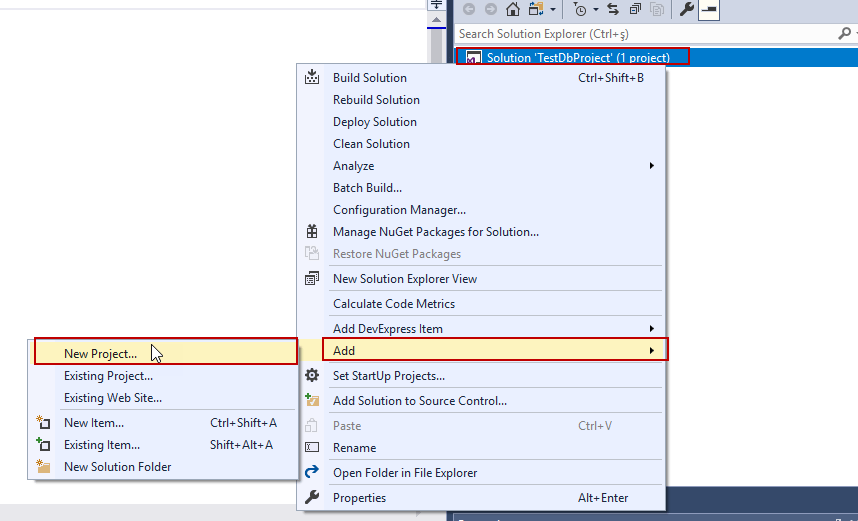This screenshot has height=521, width=858.
Task: Choose Existing Project in Add submenu
Action: click(163, 375)
